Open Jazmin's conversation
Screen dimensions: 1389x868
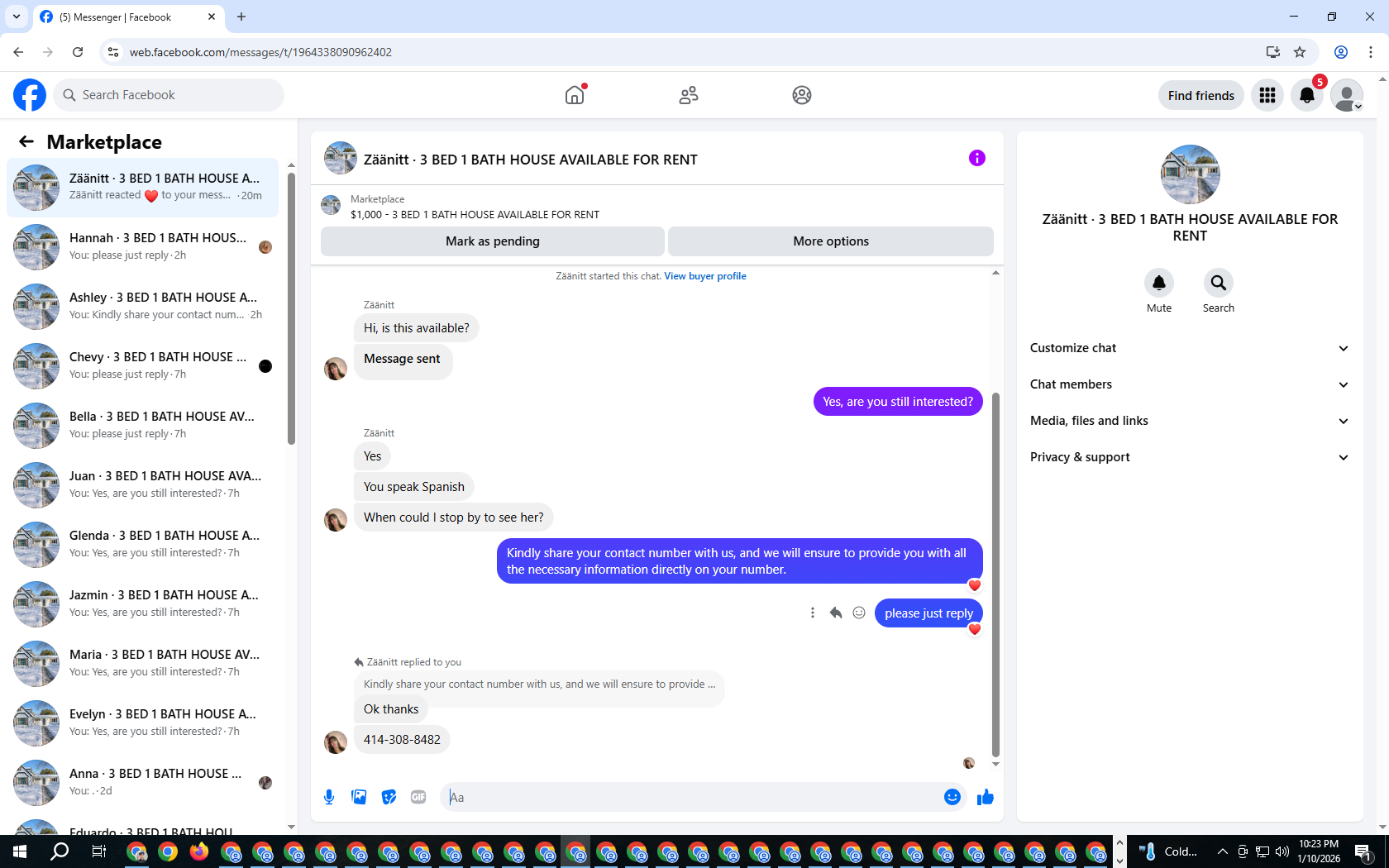143,604
